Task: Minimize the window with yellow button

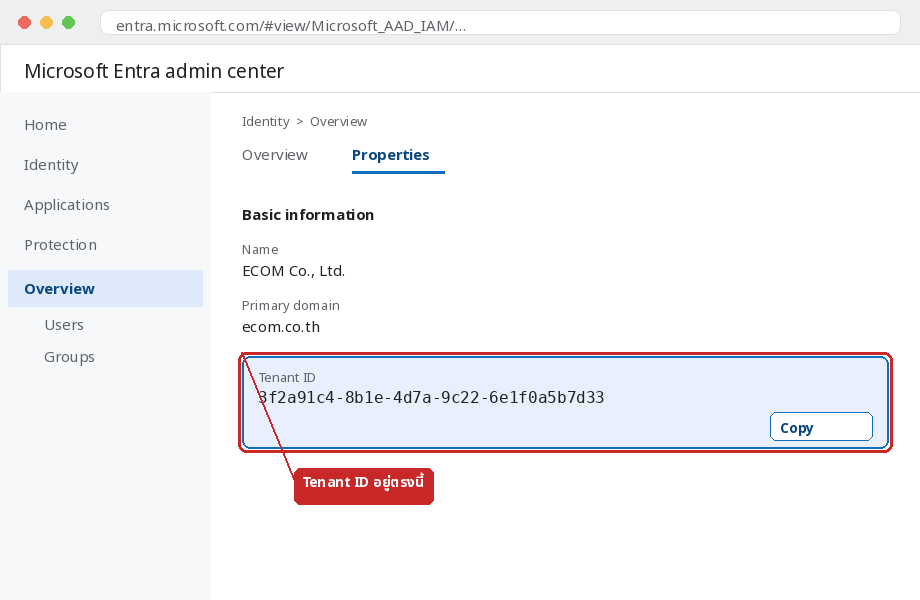Action: tap(46, 23)
